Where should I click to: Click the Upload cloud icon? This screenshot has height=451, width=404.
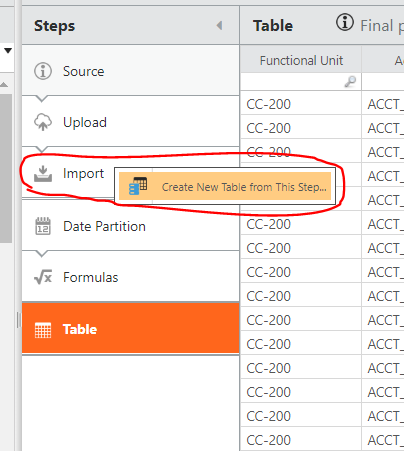click(x=43, y=122)
